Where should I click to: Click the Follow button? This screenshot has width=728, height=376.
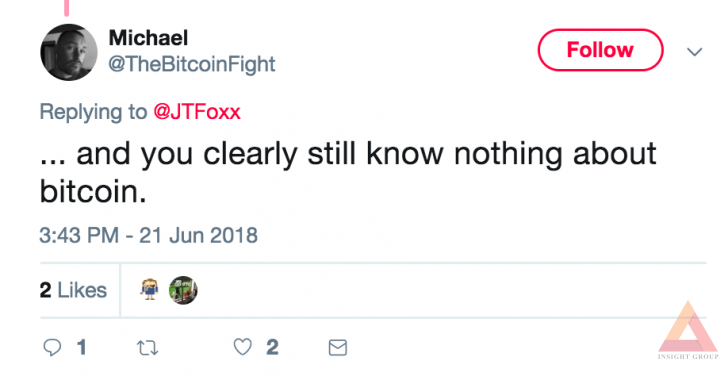[600, 50]
